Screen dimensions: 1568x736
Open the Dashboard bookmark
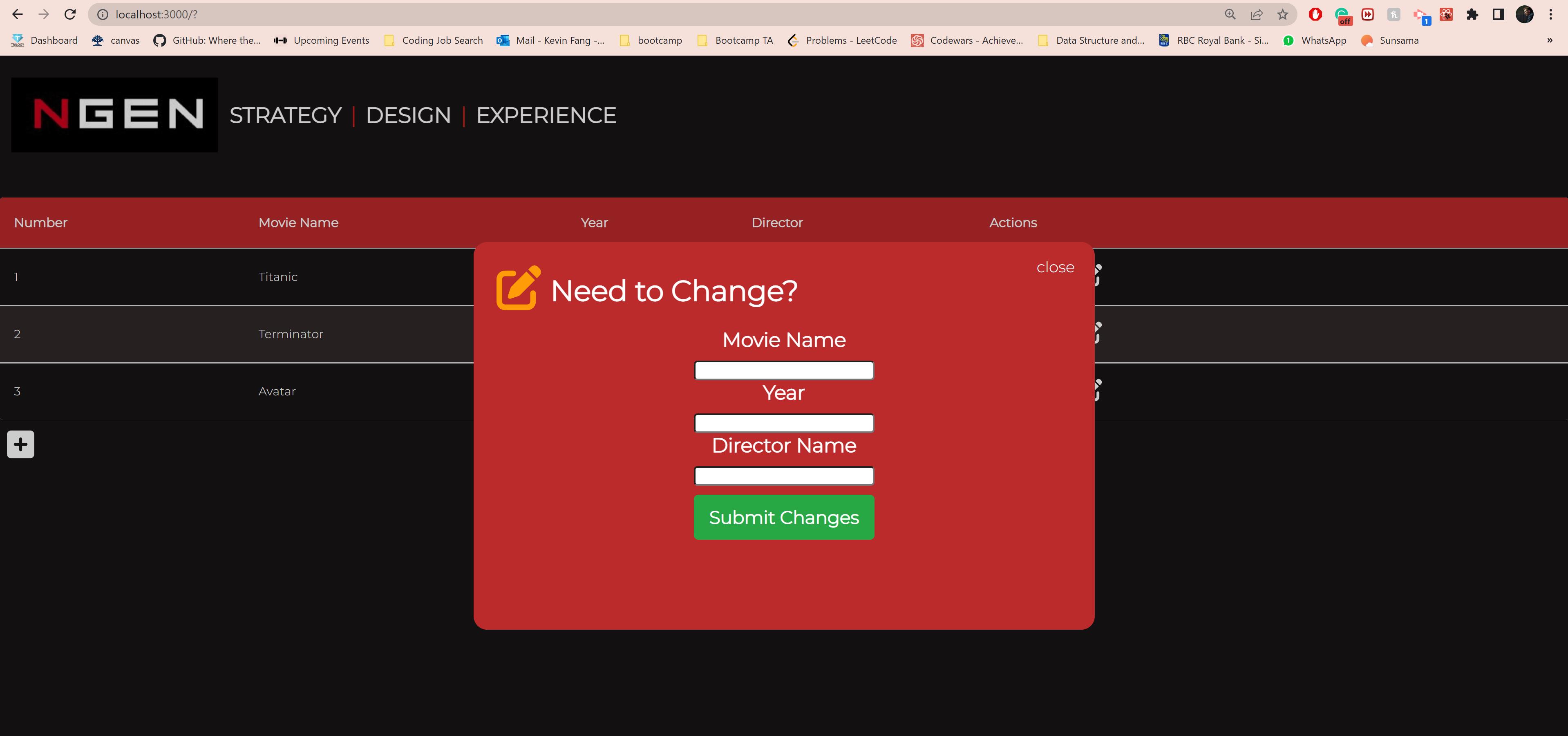pos(45,40)
